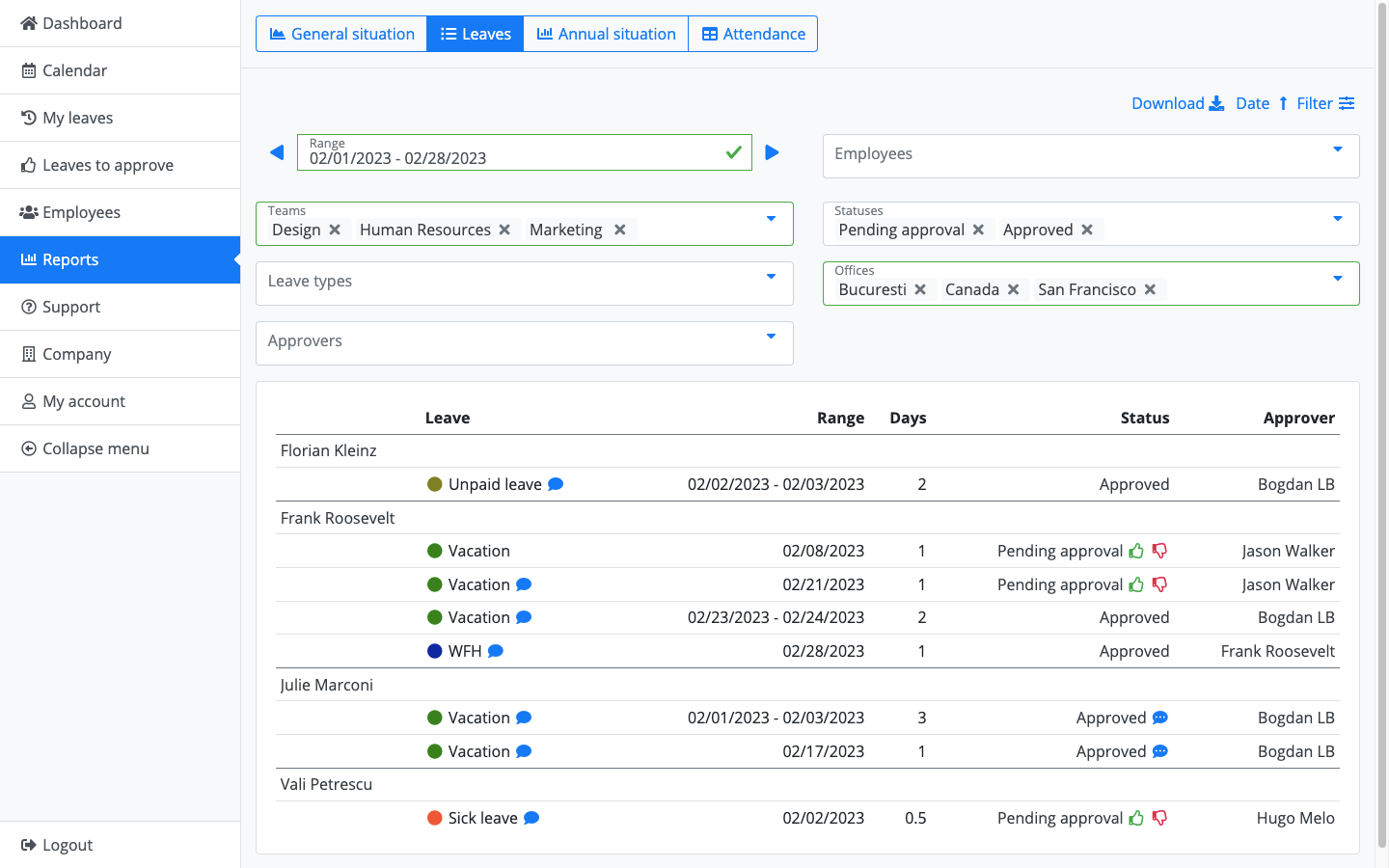This screenshot has width=1389, height=868.
Task: Remove the San Francisco office filter chip
Action: [x=1149, y=288]
